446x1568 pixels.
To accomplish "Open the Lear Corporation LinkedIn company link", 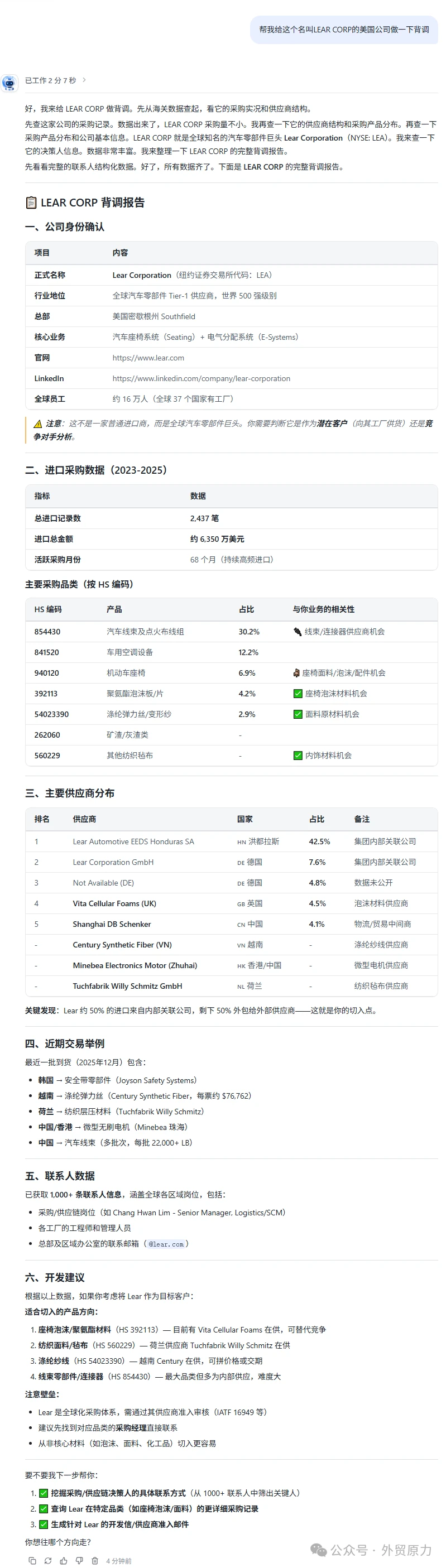I will (x=201, y=379).
